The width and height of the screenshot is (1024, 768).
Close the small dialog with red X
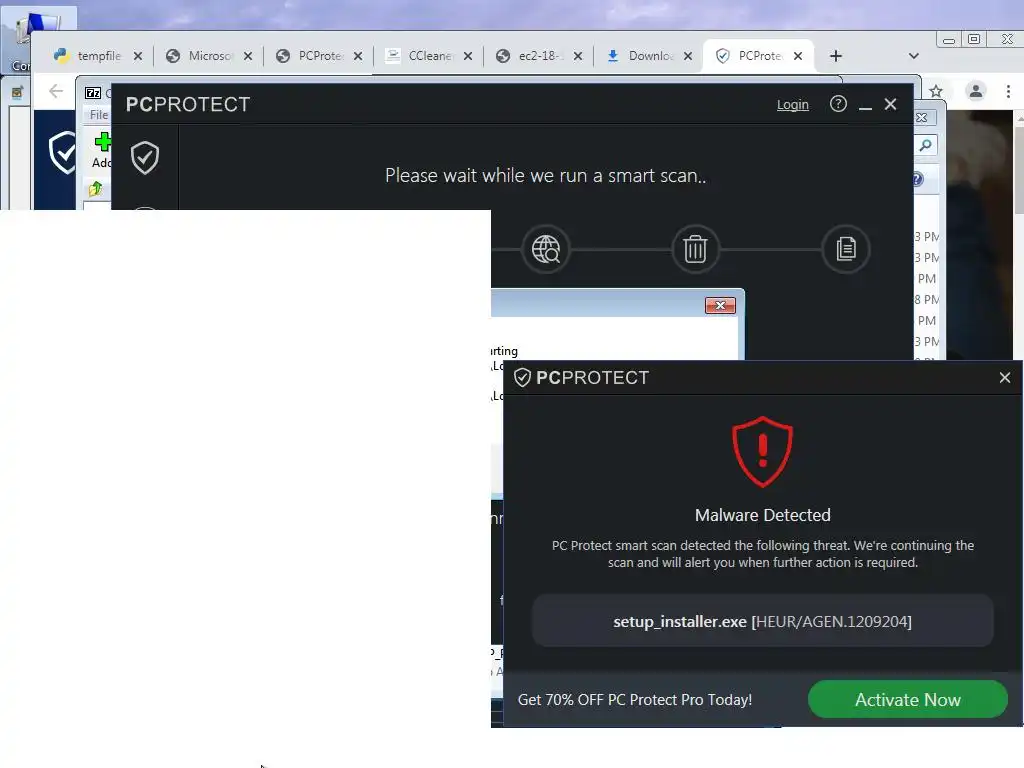pyautogui.click(x=720, y=305)
